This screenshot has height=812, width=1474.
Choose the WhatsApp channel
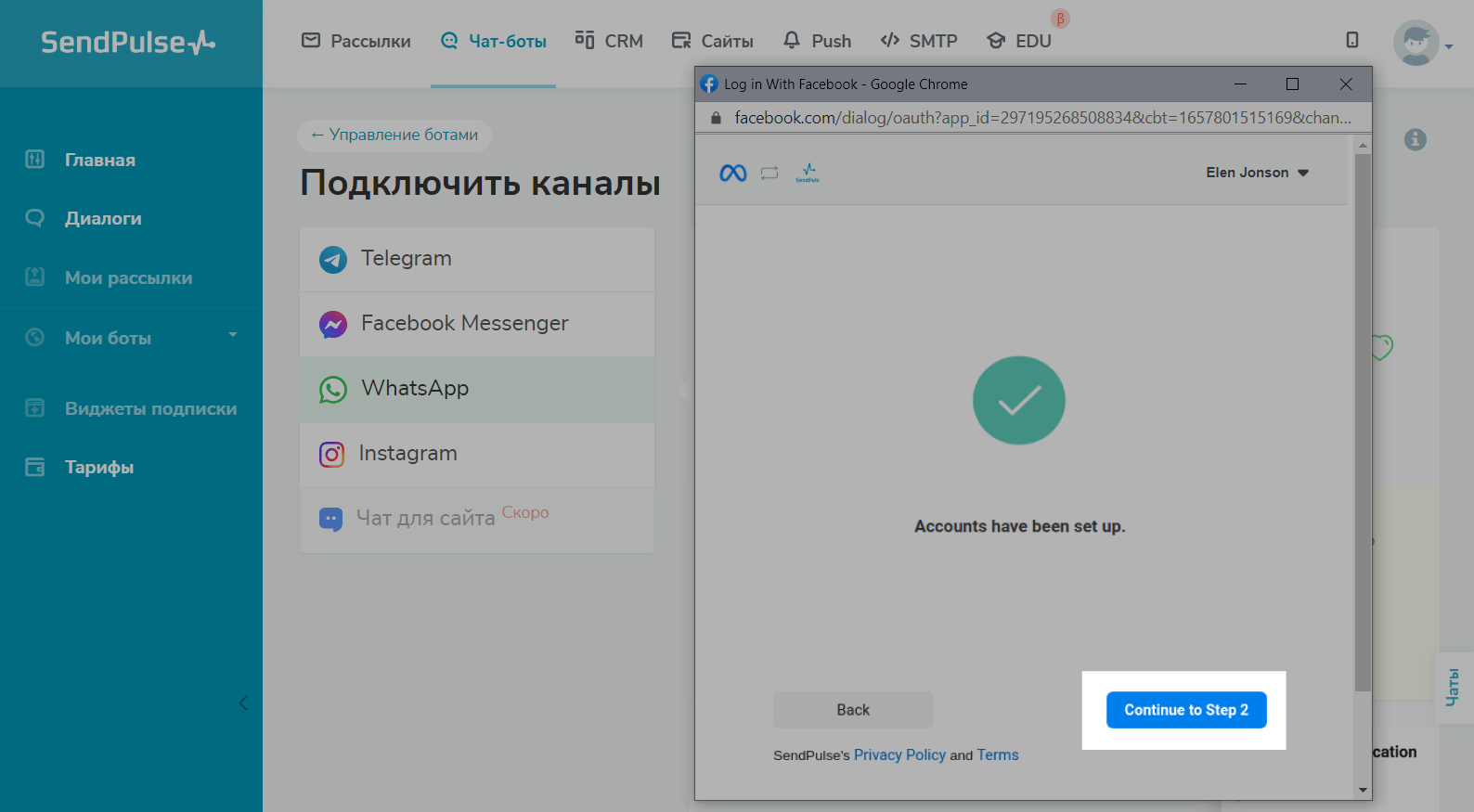click(415, 389)
